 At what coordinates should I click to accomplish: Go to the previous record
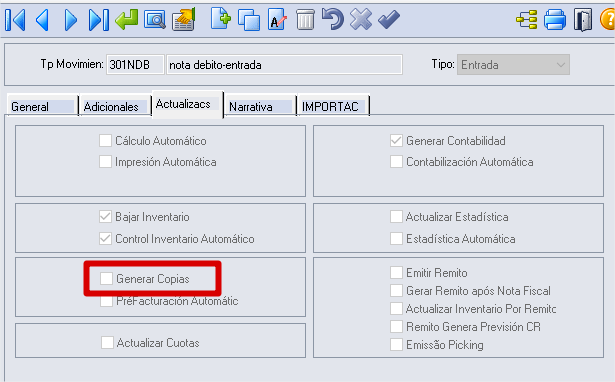pyautogui.click(x=42, y=20)
